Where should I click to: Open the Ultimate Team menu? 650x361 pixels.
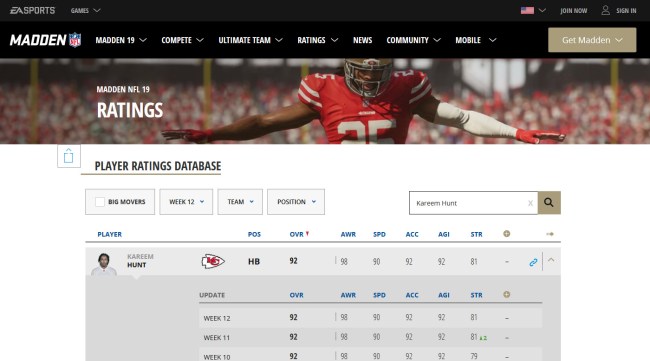coord(250,40)
